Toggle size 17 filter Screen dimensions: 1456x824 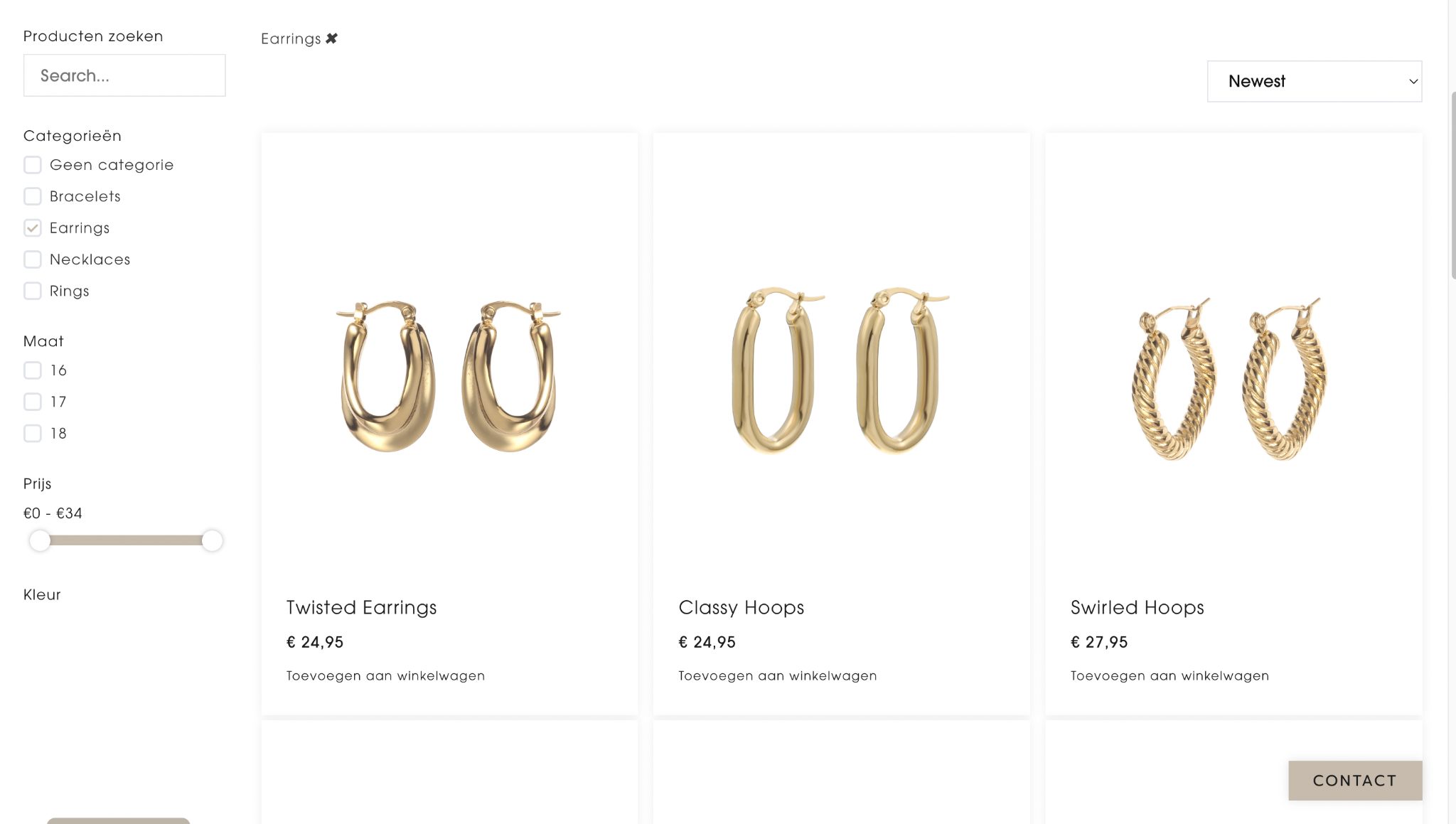tap(33, 402)
